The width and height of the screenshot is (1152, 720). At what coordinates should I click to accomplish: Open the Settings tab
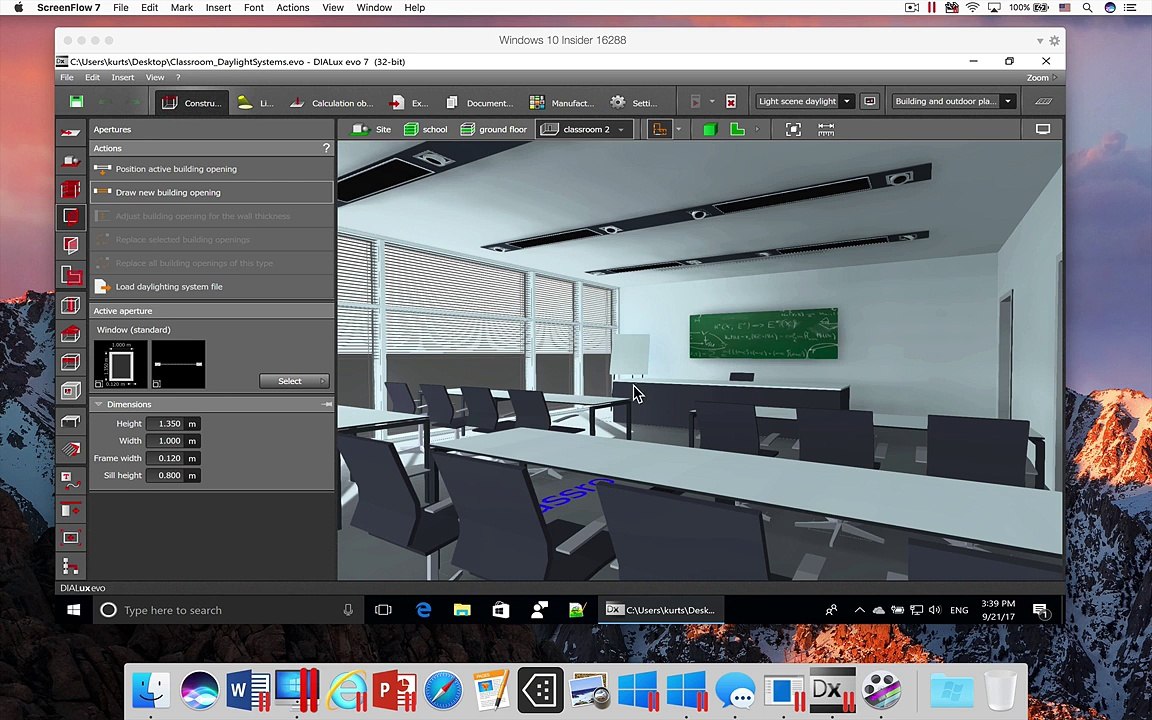[634, 103]
